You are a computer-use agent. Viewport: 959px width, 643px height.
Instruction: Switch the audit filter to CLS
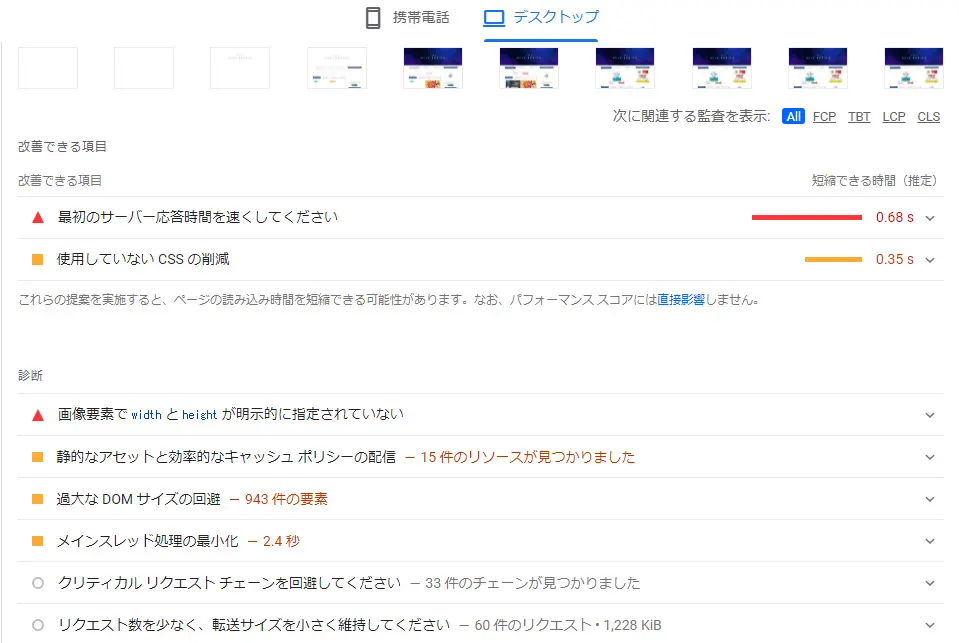[x=928, y=116]
